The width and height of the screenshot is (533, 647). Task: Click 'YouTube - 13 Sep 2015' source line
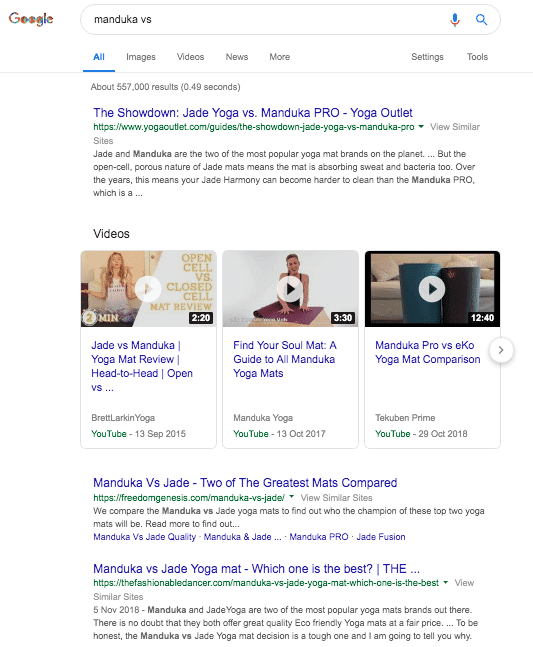139,434
